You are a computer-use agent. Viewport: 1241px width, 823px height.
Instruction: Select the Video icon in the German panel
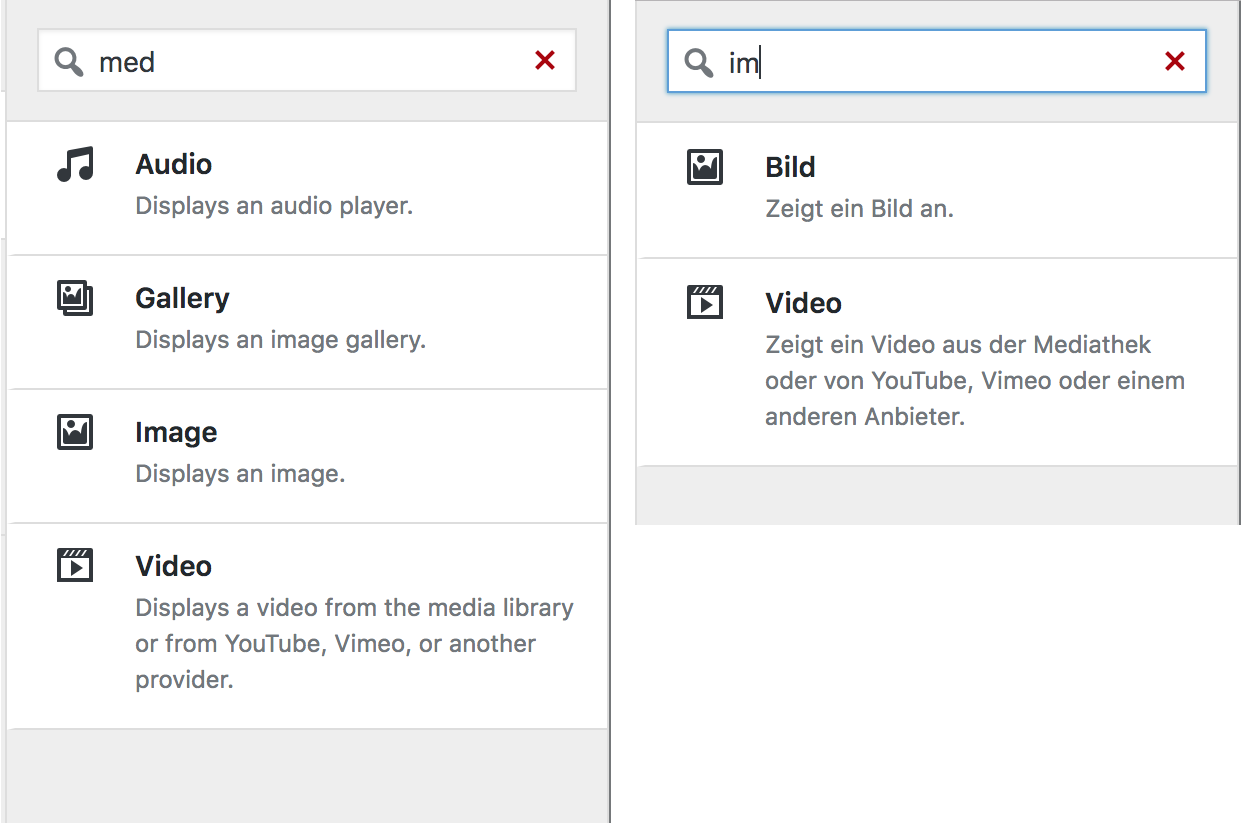tap(705, 302)
